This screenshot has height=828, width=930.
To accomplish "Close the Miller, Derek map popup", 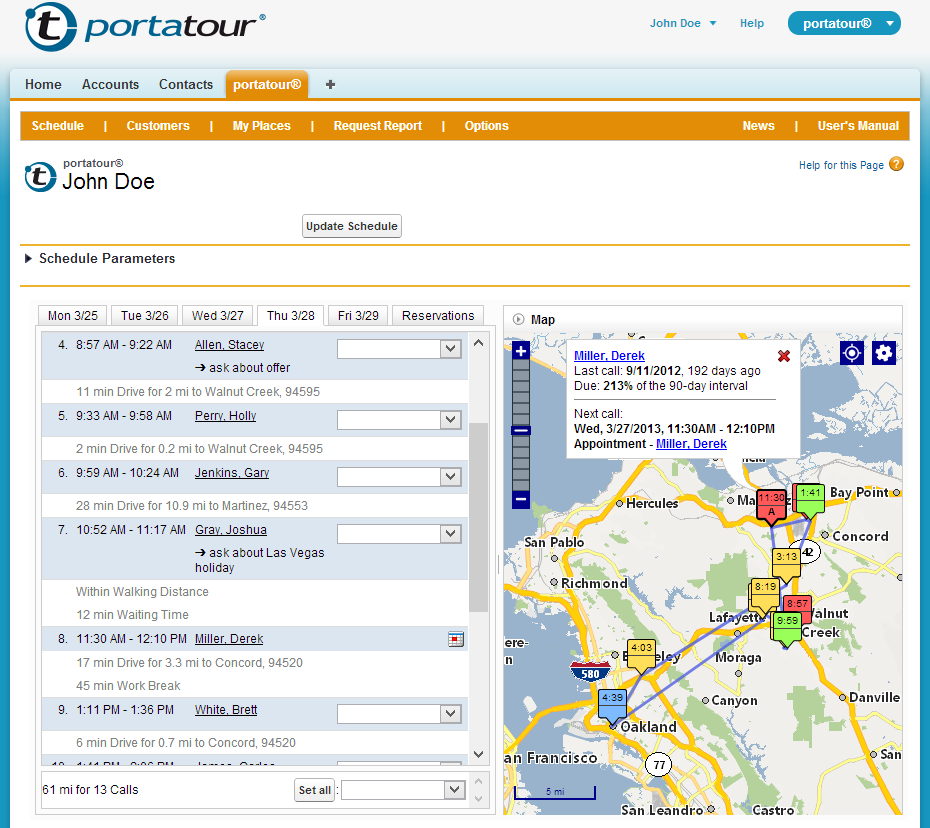I will pos(784,356).
